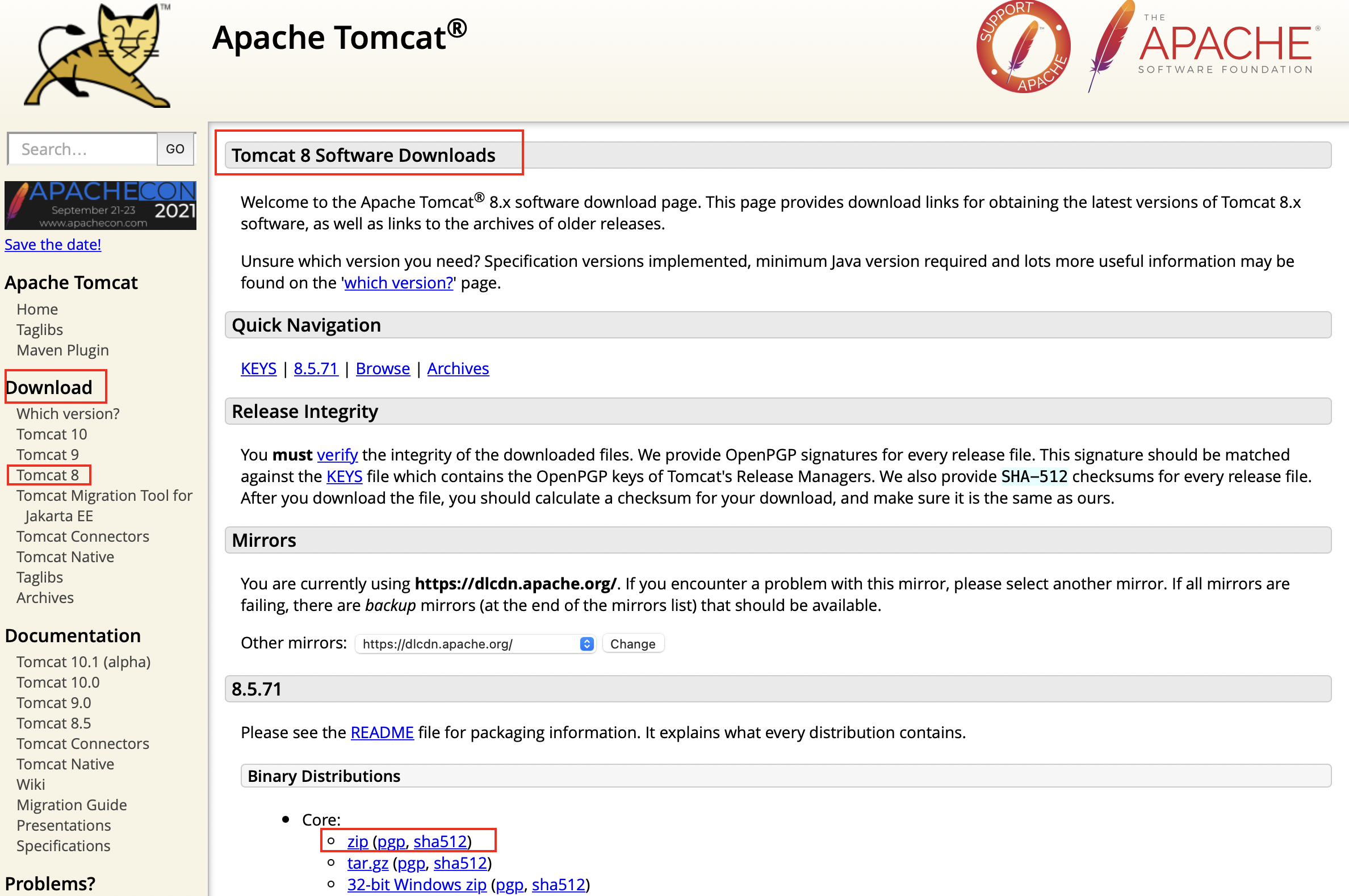The image size is (1349, 896).
Task: Click the Mirrors section heading
Action: click(264, 541)
